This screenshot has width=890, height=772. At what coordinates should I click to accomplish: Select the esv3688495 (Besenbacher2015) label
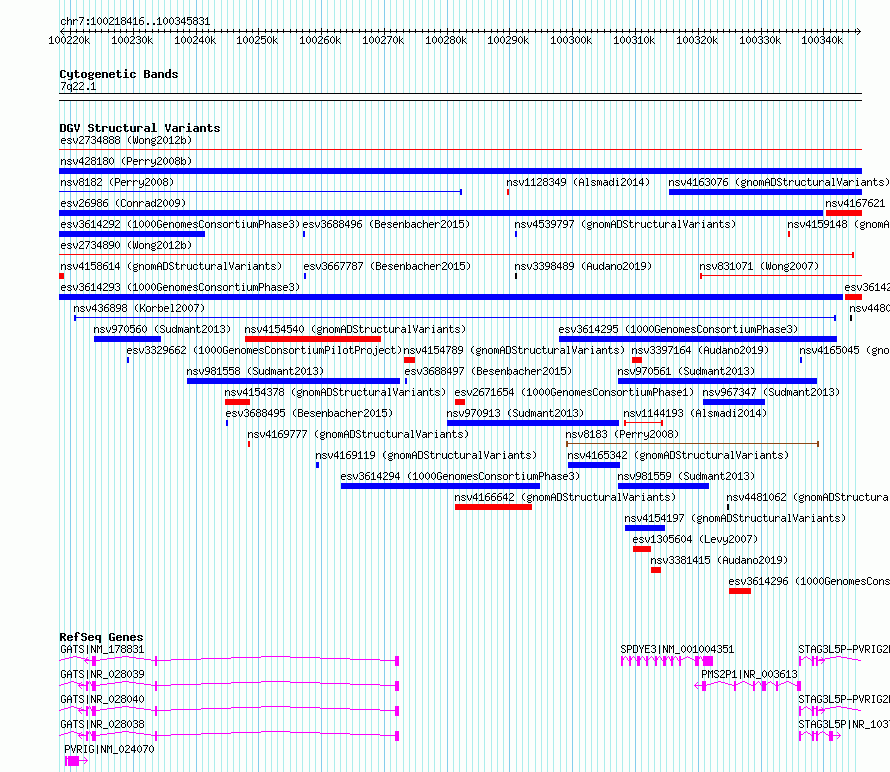coord(309,413)
